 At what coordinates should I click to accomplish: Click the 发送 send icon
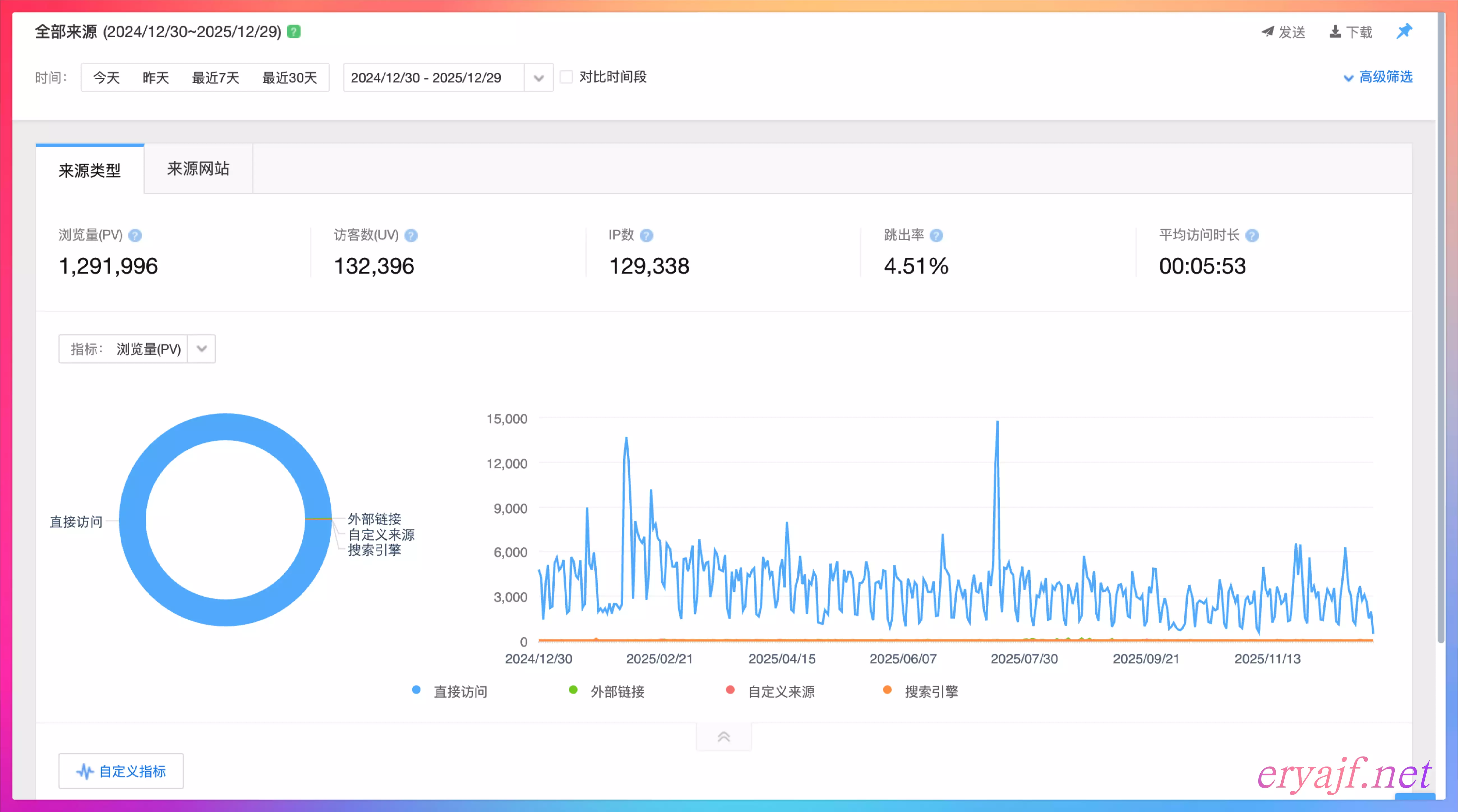click(1268, 32)
